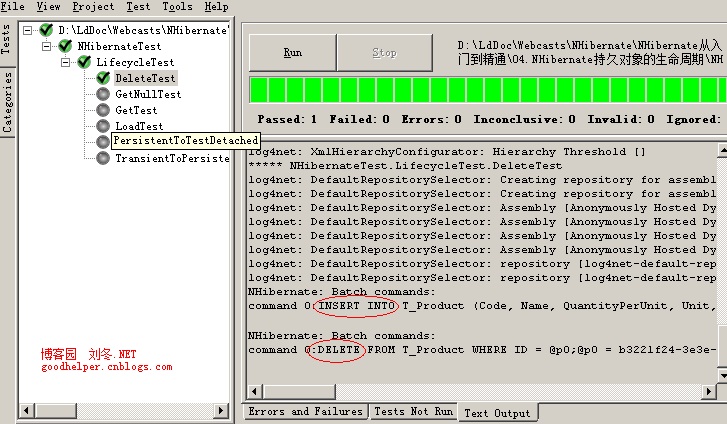Viewport: 727px width, 424px height.
Task: Select the LifecycleTest tree item
Action: coord(135,62)
